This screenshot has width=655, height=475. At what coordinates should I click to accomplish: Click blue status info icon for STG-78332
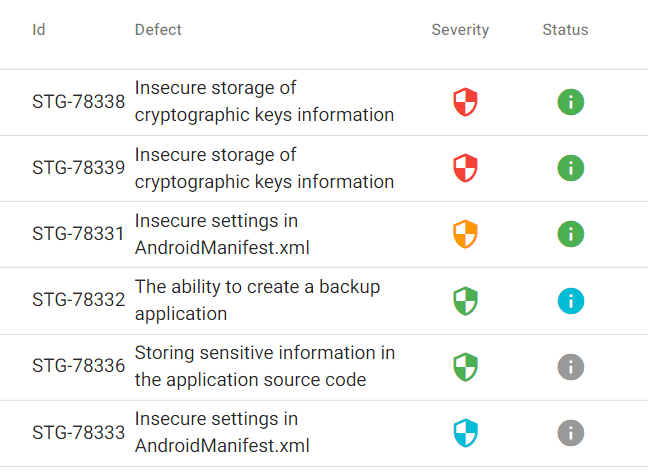(x=571, y=301)
